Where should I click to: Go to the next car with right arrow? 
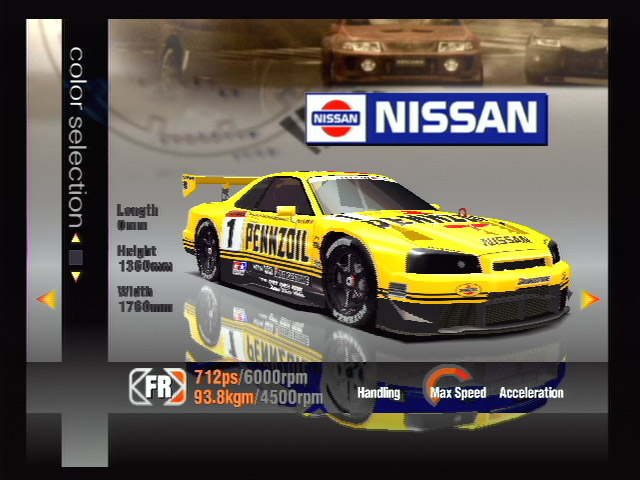pyautogui.click(x=591, y=299)
